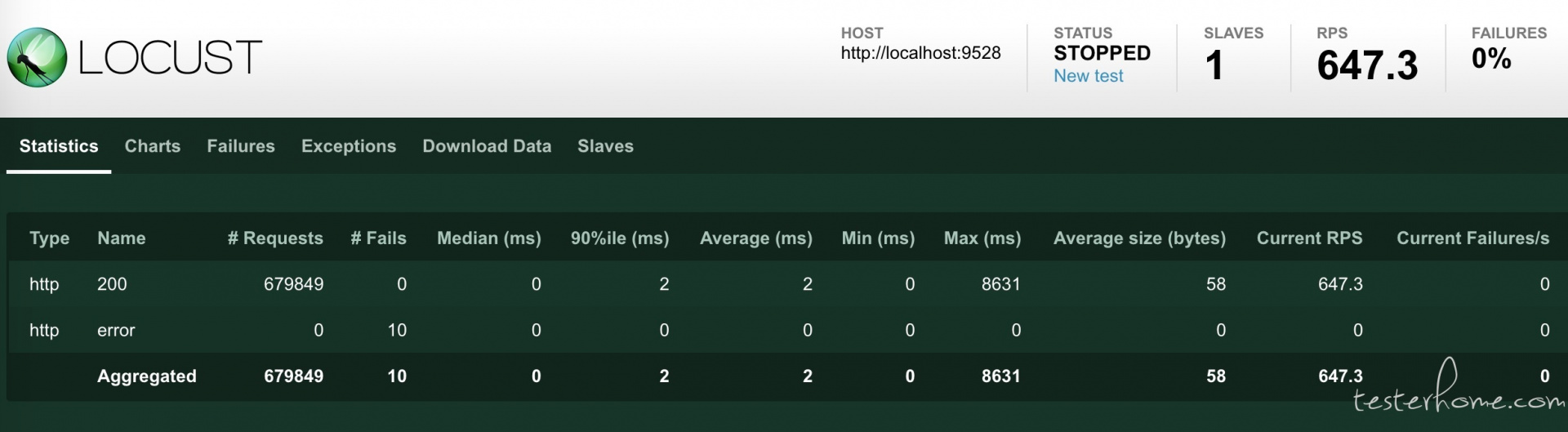Select the http error table row

click(x=784, y=330)
